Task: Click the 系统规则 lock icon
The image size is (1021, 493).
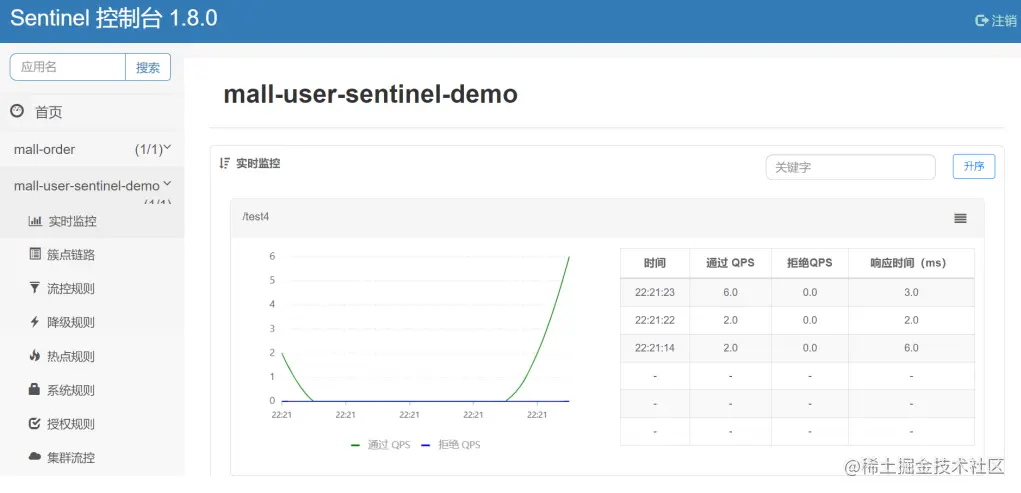Action: pyautogui.click(x=35, y=389)
